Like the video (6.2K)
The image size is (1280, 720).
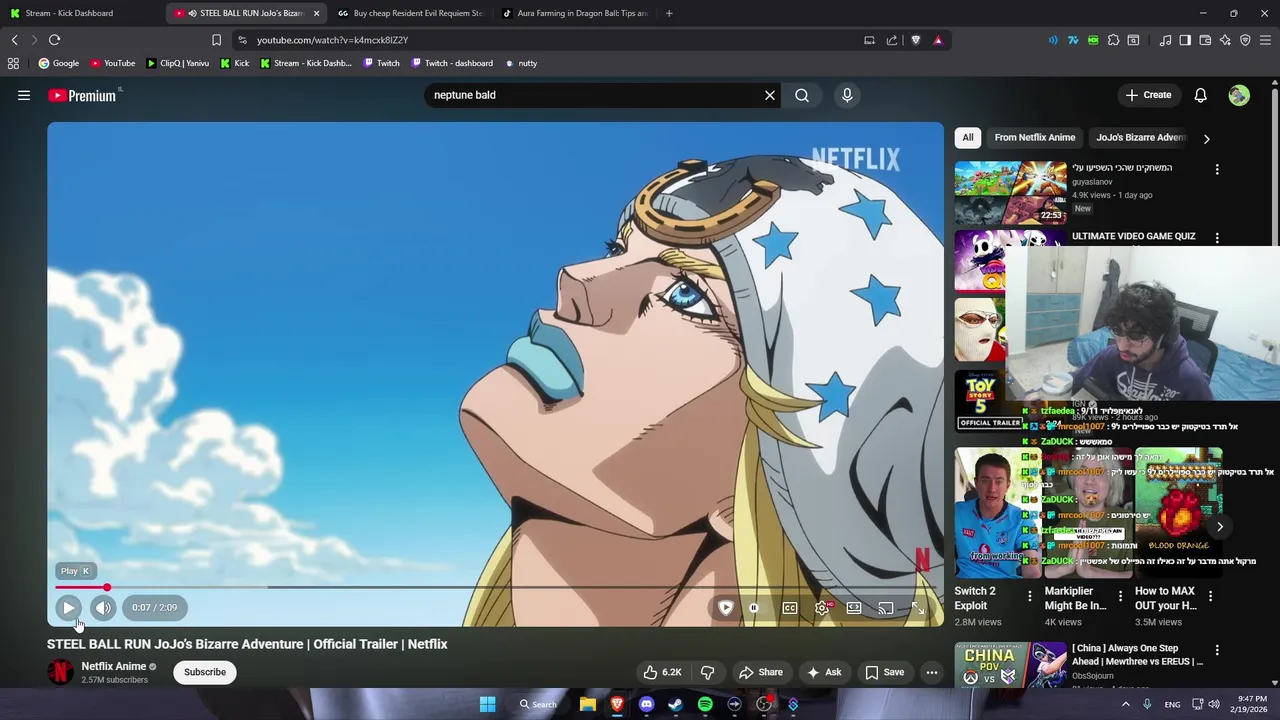coord(662,672)
